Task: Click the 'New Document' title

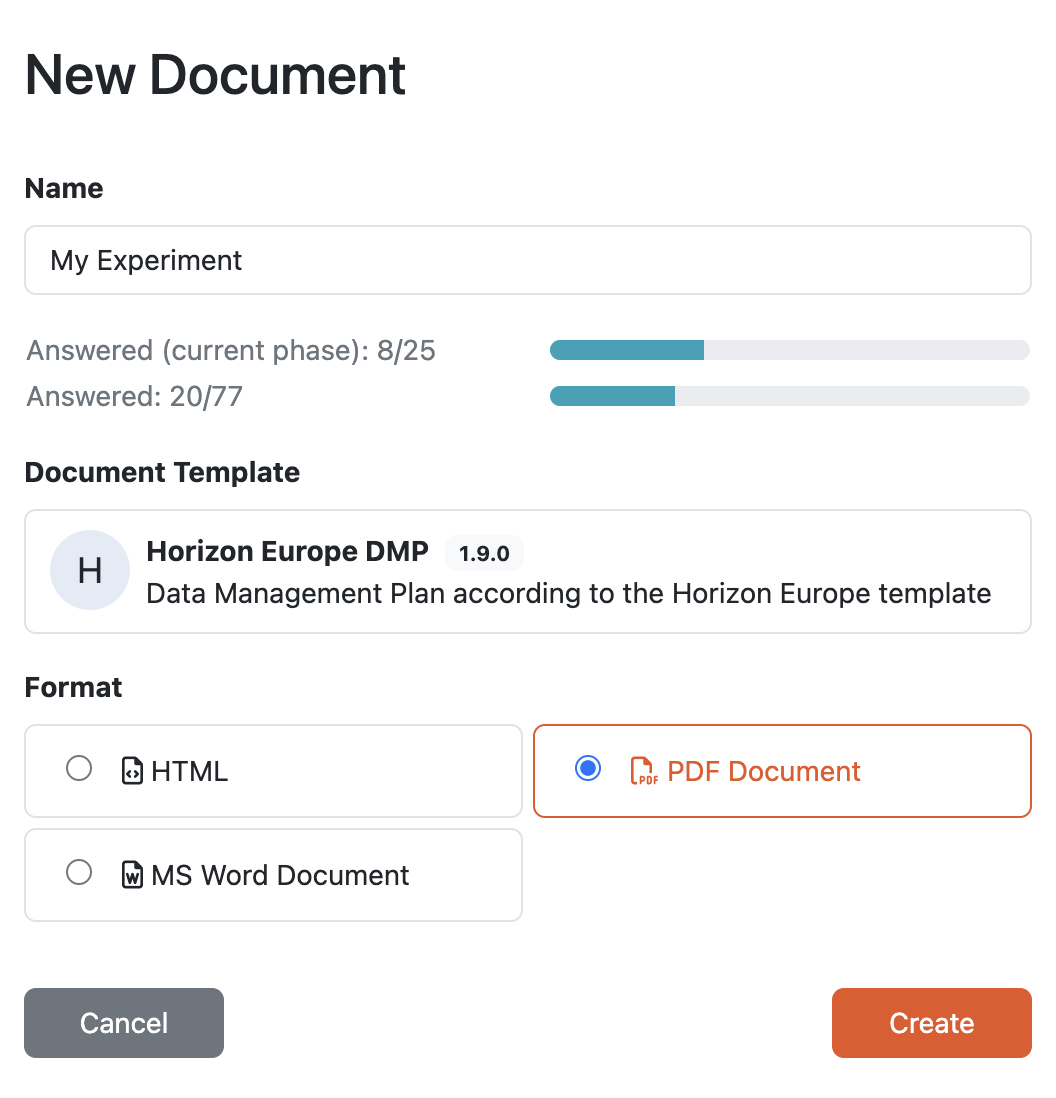Action: tap(215, 75)
